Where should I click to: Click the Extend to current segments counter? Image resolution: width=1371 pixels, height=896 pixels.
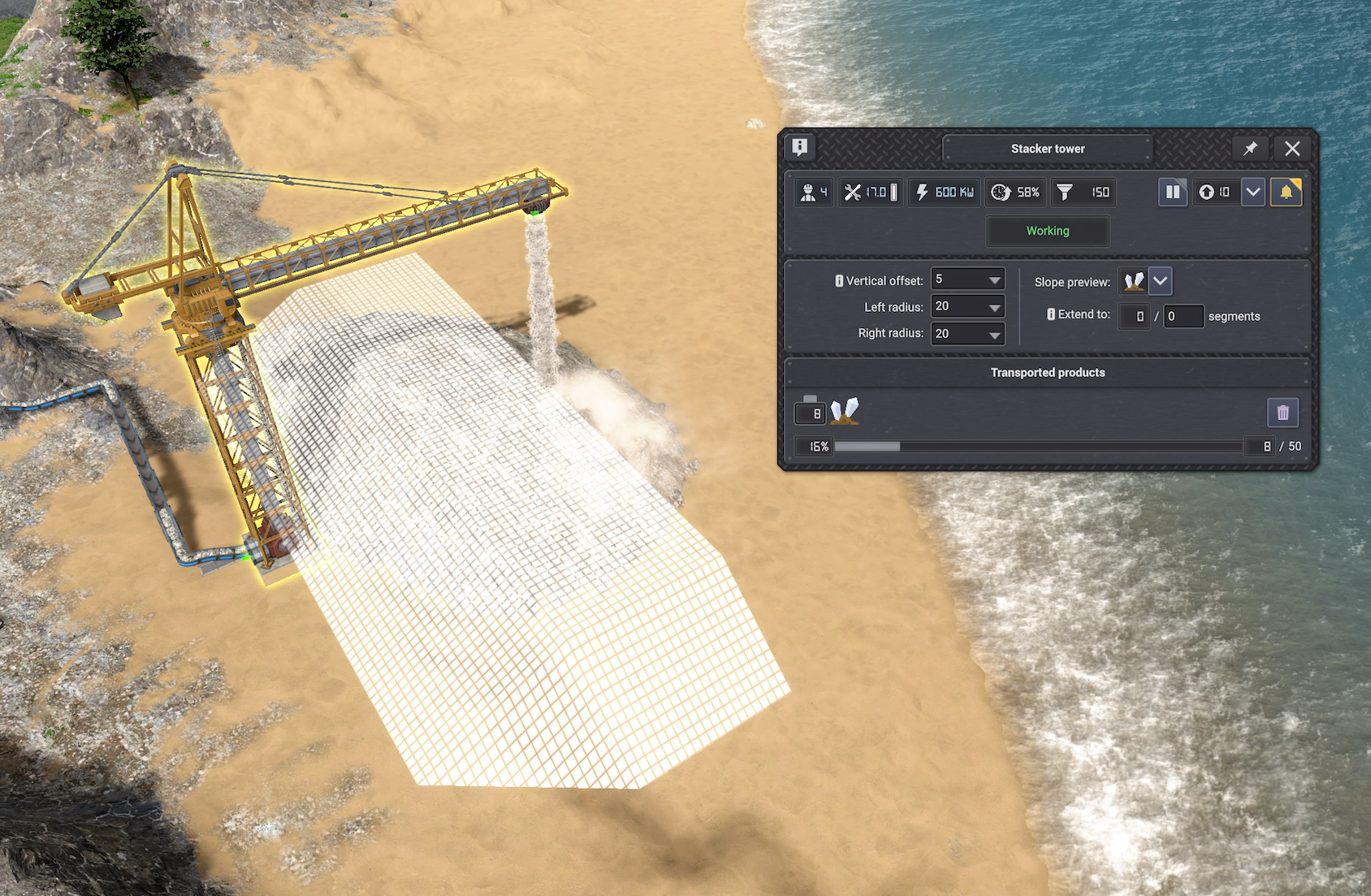pos(1135,316)
